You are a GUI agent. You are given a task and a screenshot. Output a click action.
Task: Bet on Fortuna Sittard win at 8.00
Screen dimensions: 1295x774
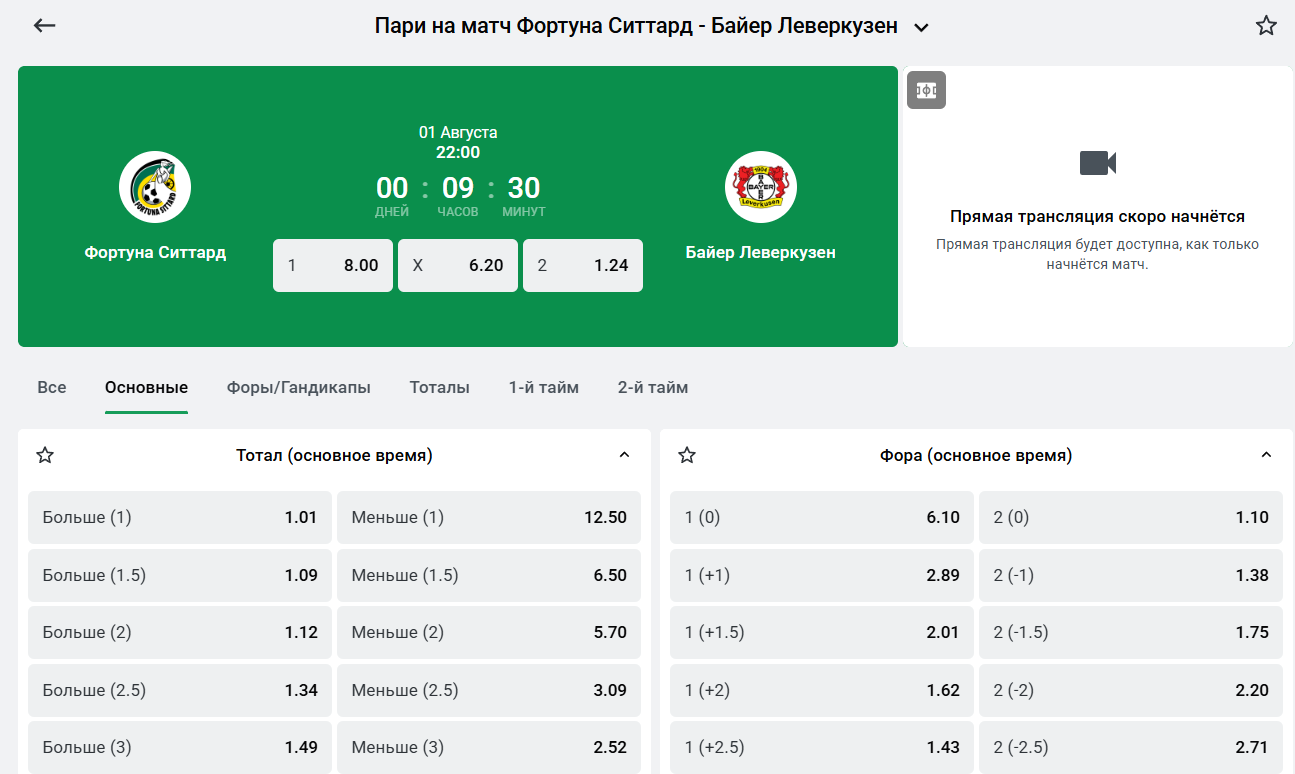333,265
